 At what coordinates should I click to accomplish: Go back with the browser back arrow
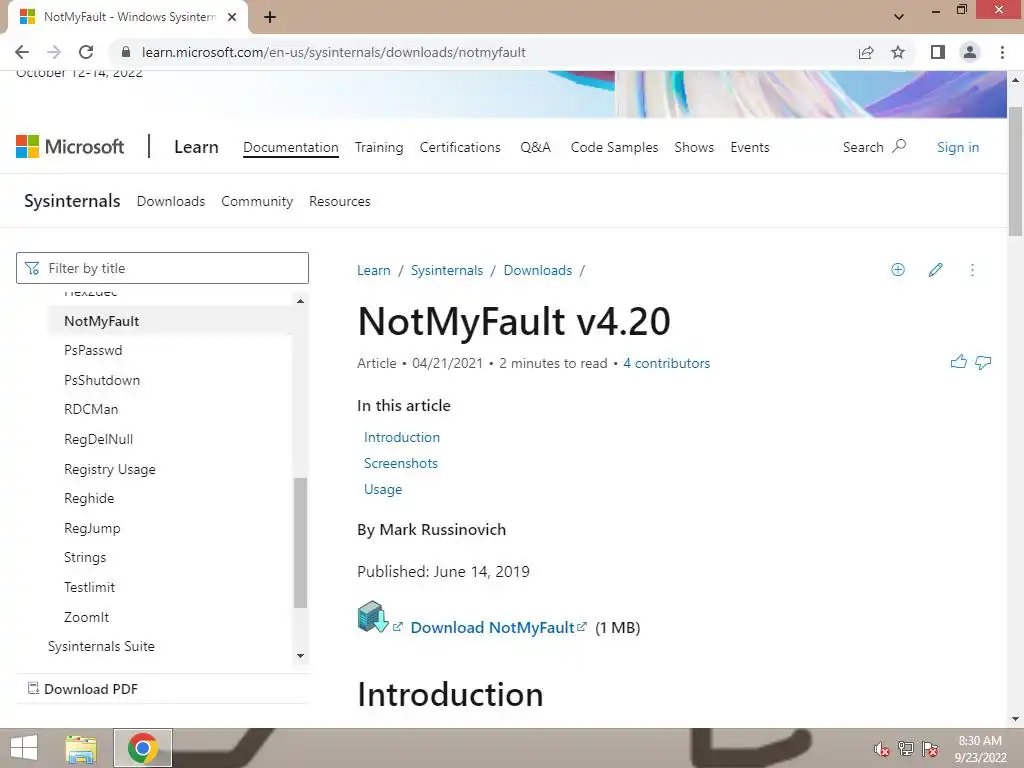point(22,52)
